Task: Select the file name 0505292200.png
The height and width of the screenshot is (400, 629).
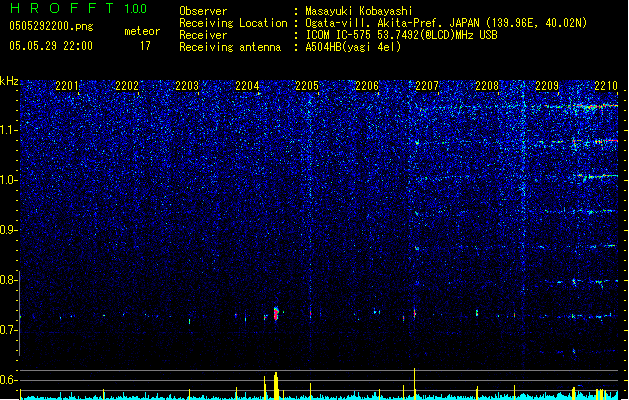Action: coord(51,26)
